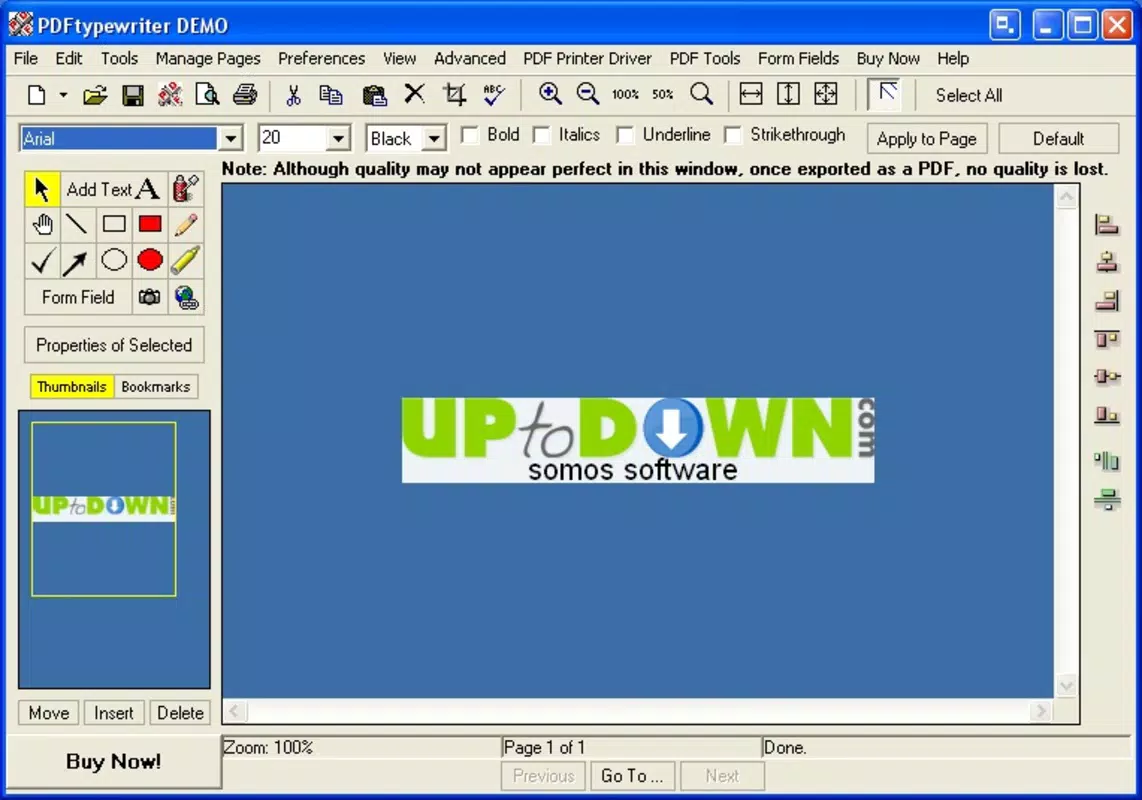The height and width of the screenshot is (800, 1142).
Task: Select the page 1 thumbnail
Action: point(103,509)
